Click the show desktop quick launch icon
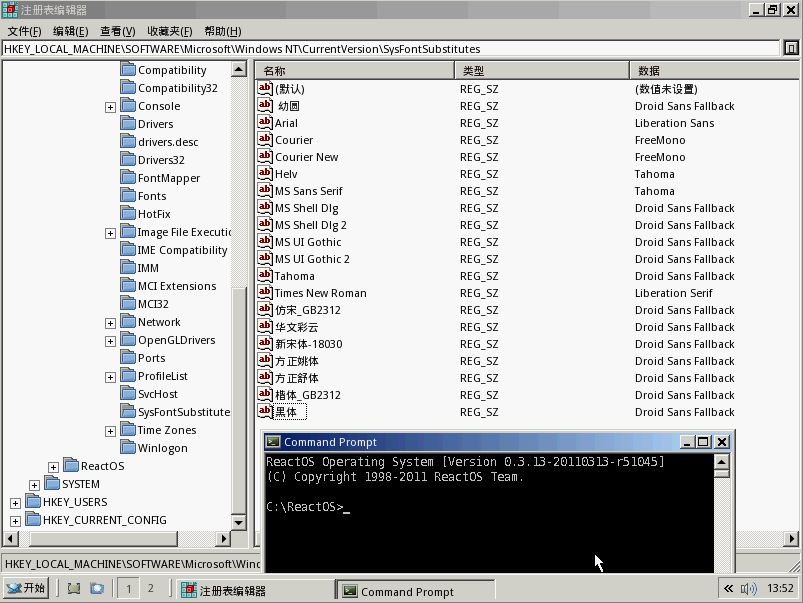 tap(74, 589)
